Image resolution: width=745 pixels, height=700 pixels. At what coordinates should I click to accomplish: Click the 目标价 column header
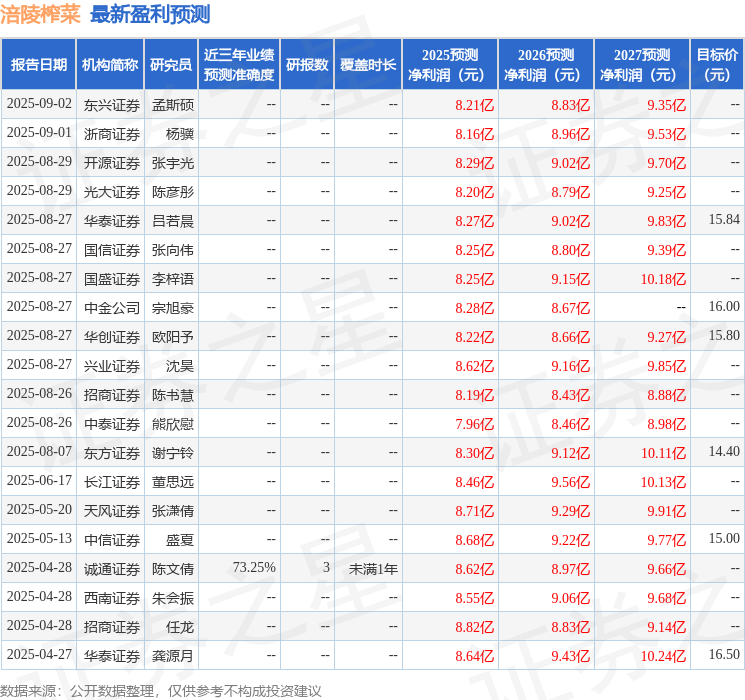[x=717, y=65]
